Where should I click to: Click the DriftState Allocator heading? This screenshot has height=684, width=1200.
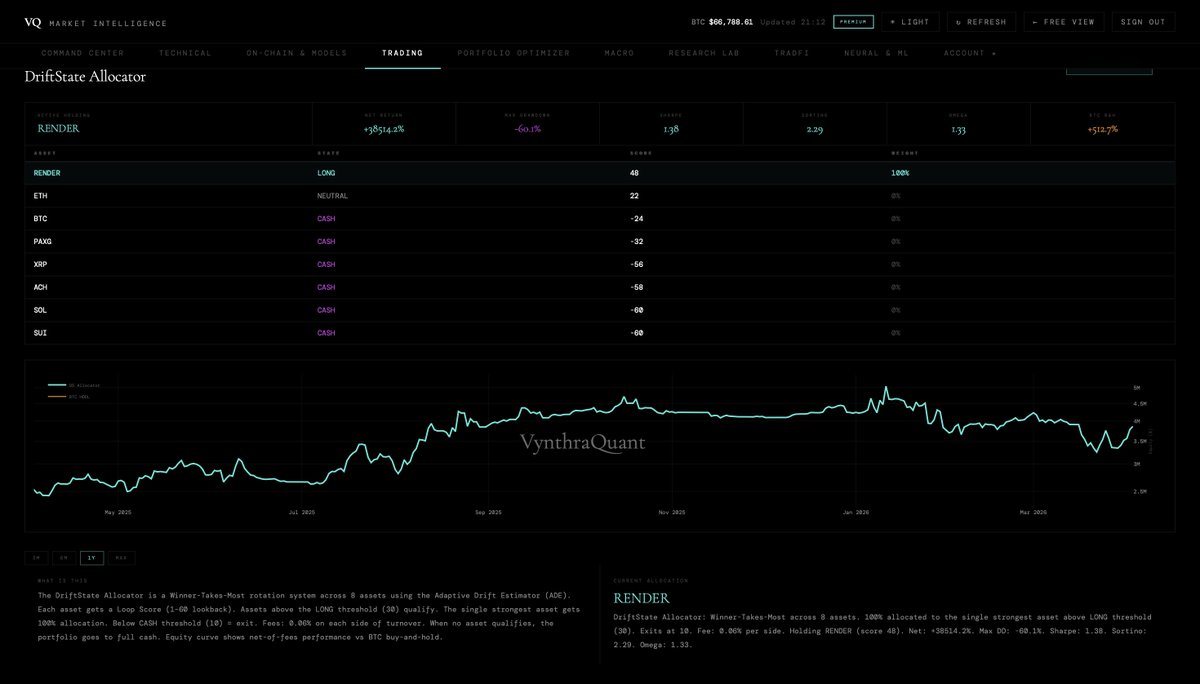point(85,76)
